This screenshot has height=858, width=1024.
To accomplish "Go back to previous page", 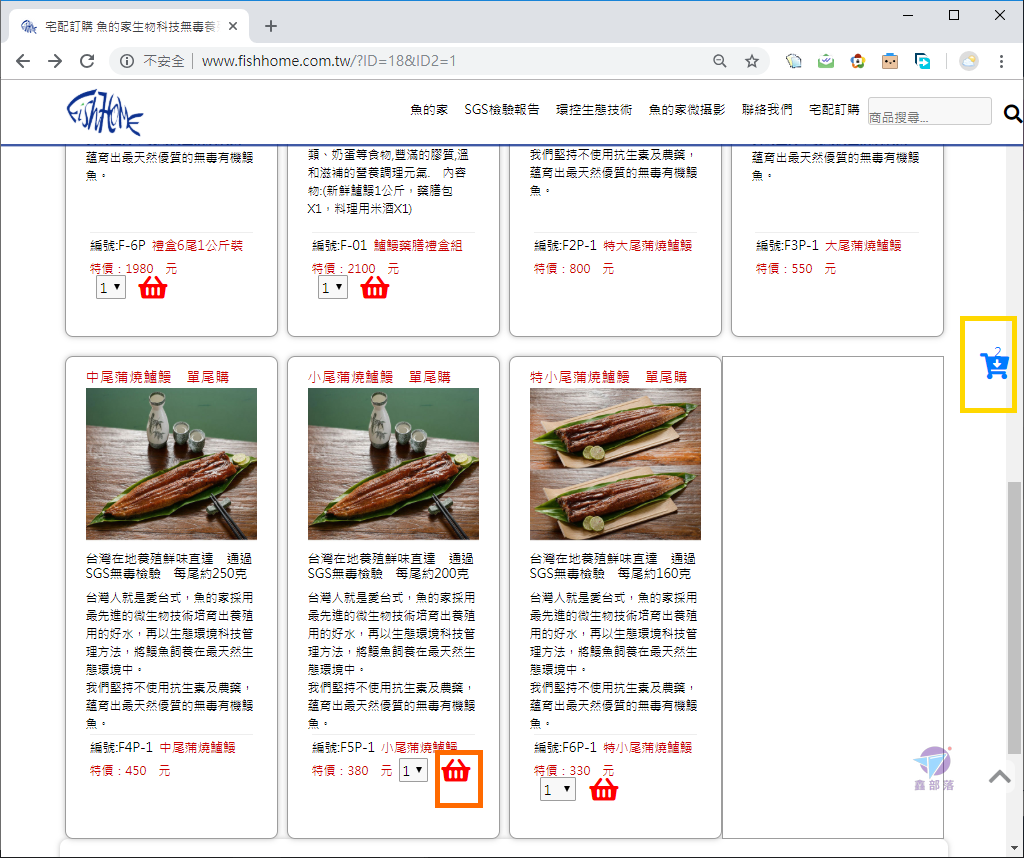I will point(23,61).
